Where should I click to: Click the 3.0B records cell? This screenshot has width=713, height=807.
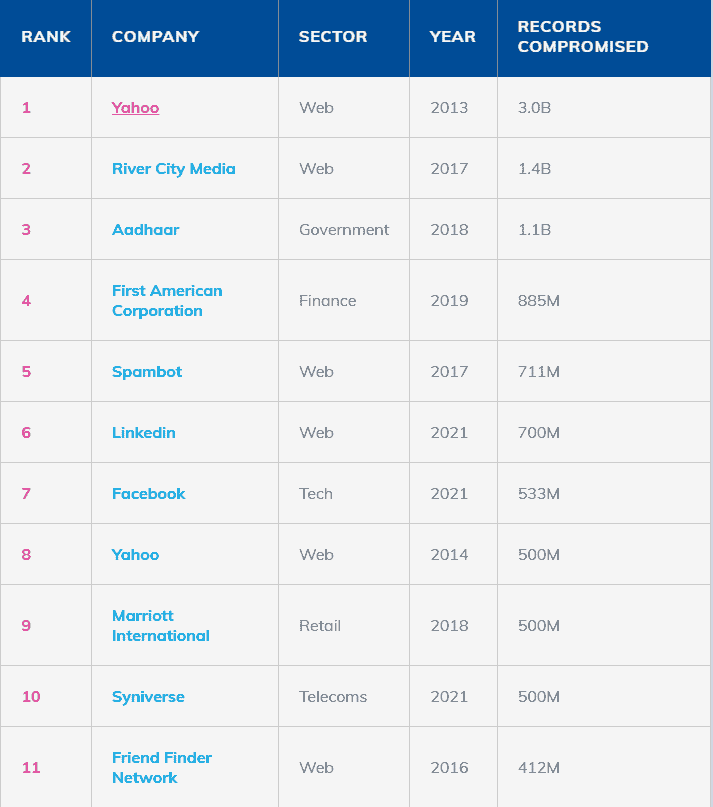[x=534, y=107]
